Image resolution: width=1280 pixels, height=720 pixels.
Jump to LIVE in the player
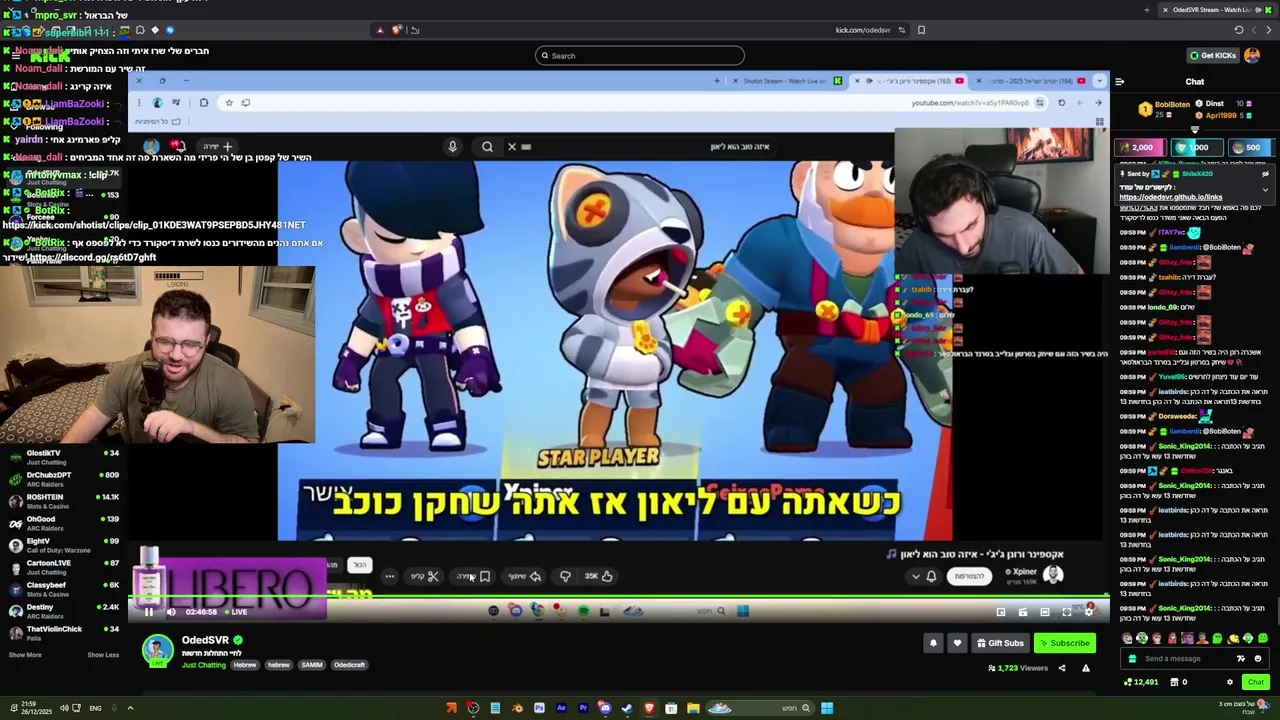tap(234, 612)
